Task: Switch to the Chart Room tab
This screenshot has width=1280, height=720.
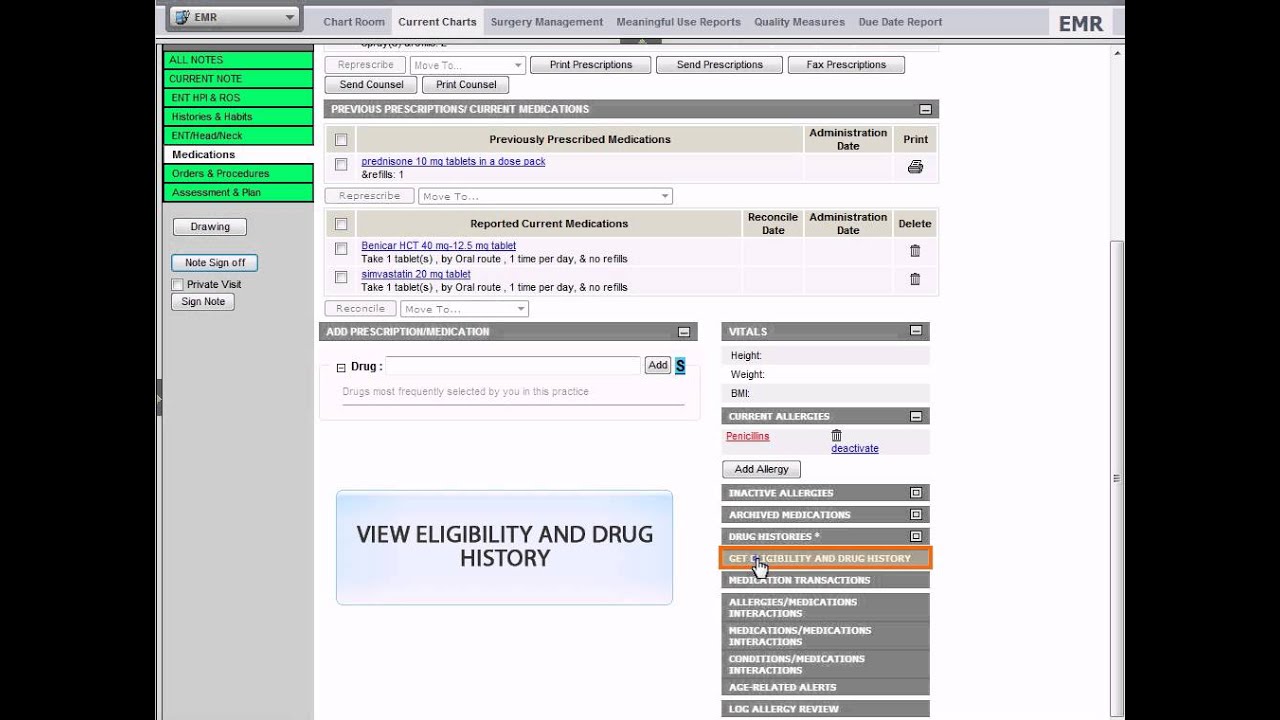Action: click(354, 22)
